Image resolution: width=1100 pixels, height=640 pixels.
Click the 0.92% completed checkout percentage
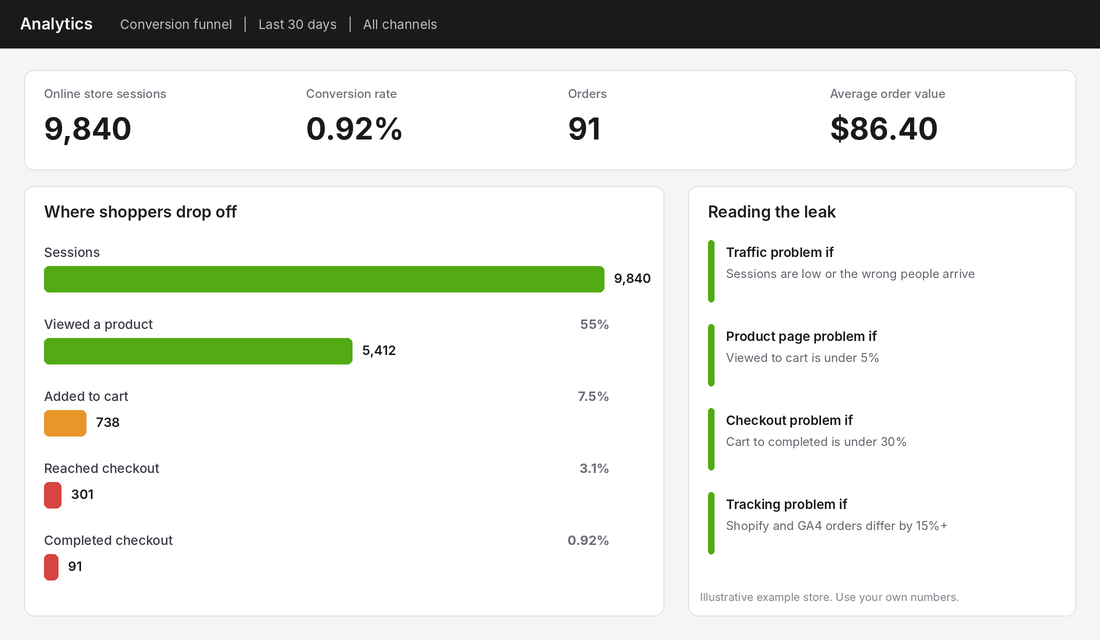tap(588, 540)
